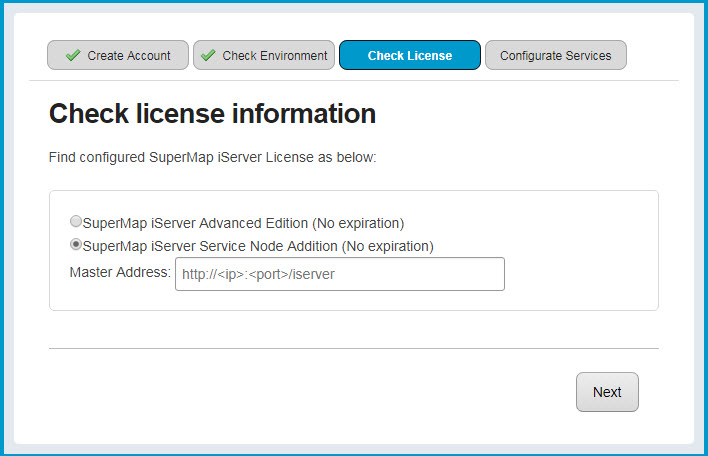
Task: Focus the Master Address input field
Action: pos(339,274)
